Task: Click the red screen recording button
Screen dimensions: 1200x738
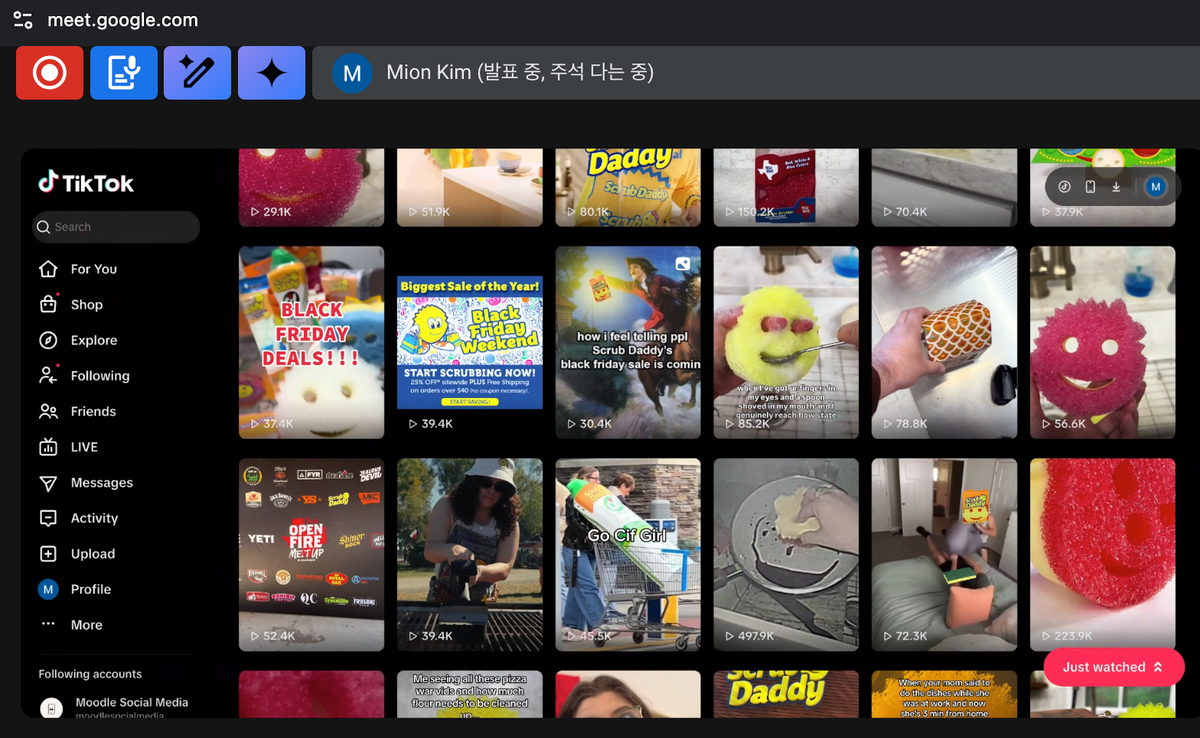Action: pyautogui.click(x=48, y=72)
